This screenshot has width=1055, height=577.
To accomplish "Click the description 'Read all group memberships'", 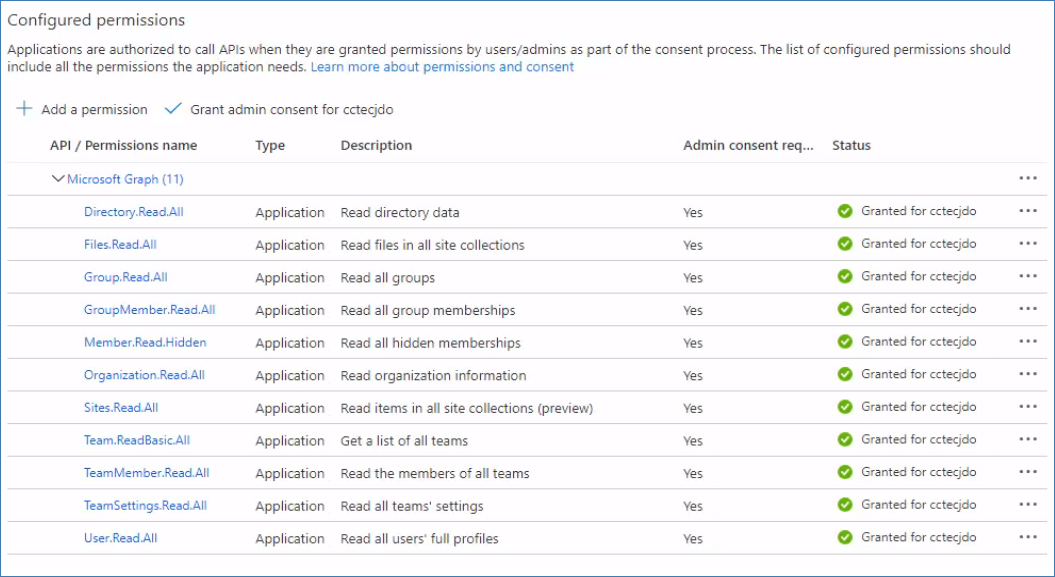I will point(428,310).
